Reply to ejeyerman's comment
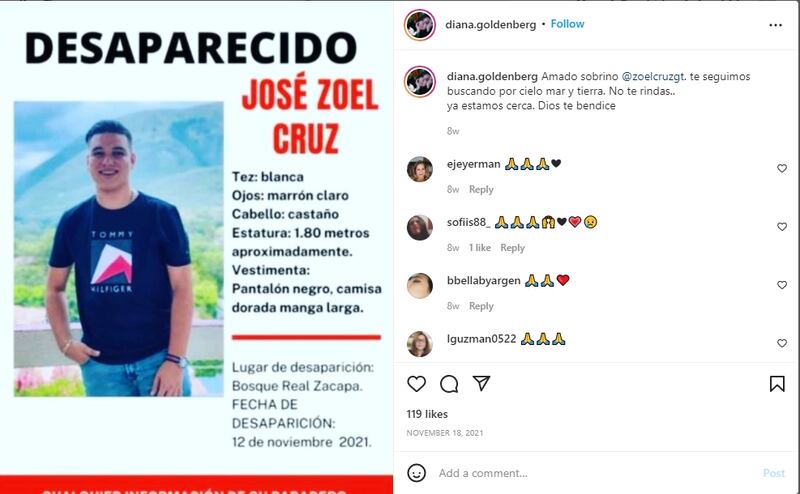Image resolution: width=800 pixels, height=494 pixels. tap(481, 189)
